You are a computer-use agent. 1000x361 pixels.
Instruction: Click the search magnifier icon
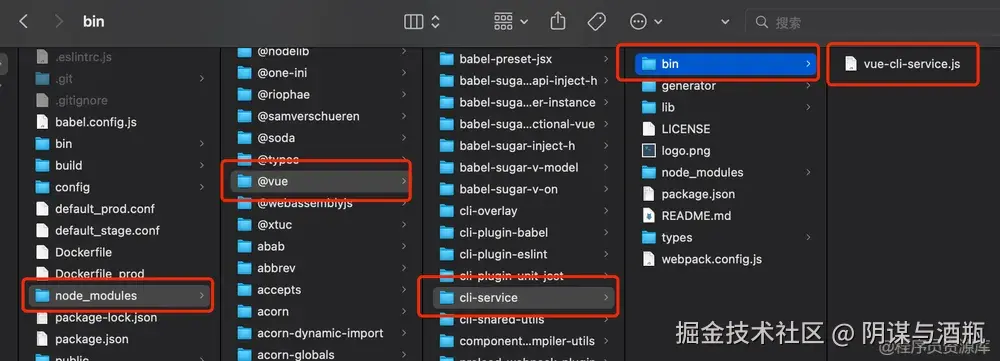pyautogui.click(x=761, y=22)
